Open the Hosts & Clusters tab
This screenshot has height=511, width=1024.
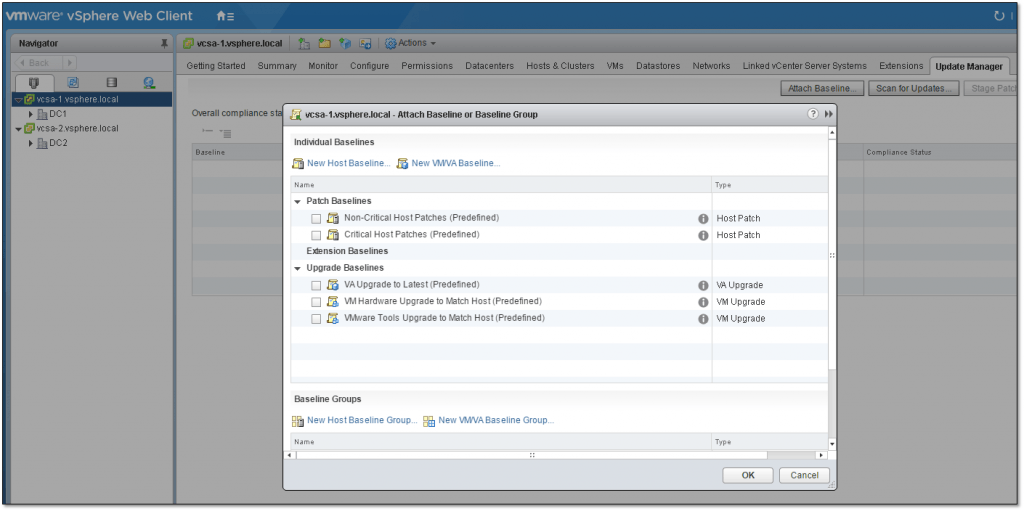pyautogui.click(x=560, y=66)
